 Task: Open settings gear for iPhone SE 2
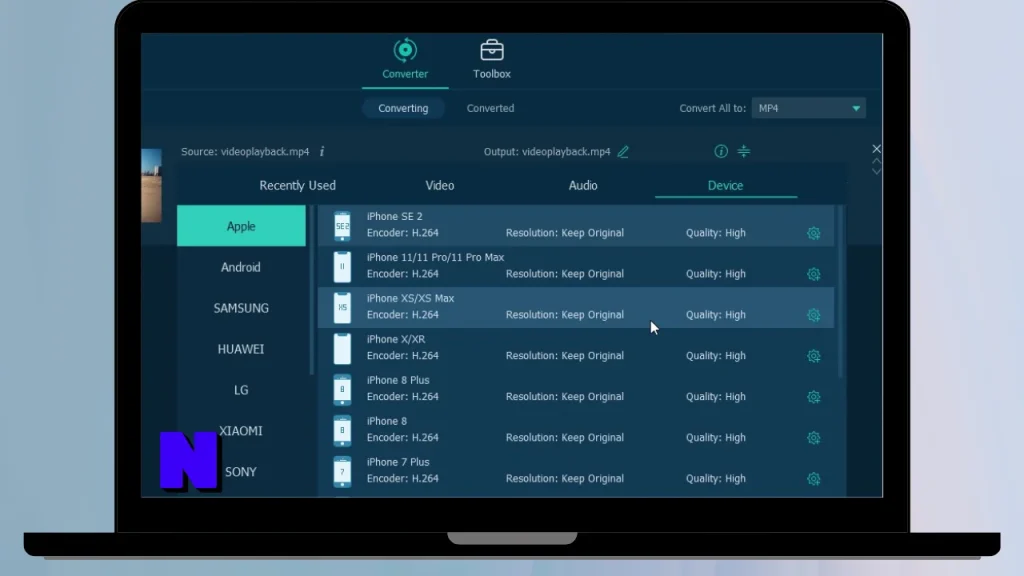click(x=814, y=233)
